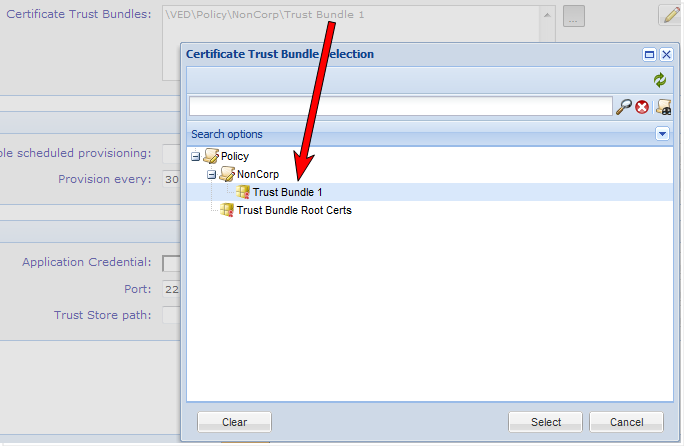The image size is (684, 446).
Task: Click the ellipsis browse button for Trust Bundles
Action: [x=574, y=16]
